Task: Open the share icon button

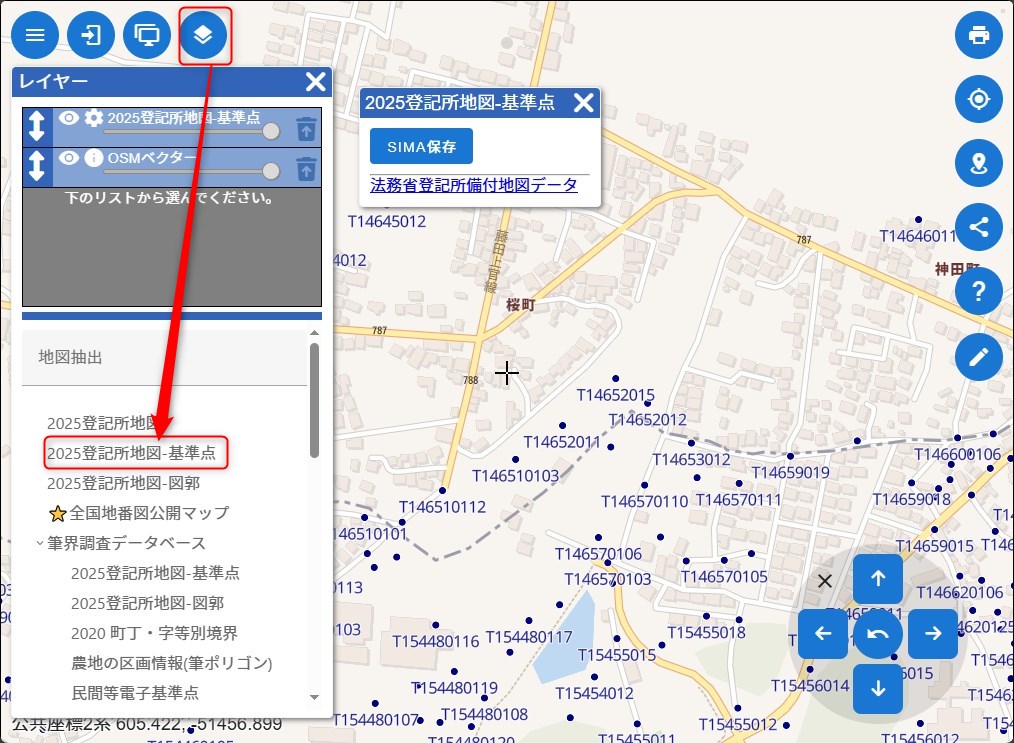Action: coord(978,227)
